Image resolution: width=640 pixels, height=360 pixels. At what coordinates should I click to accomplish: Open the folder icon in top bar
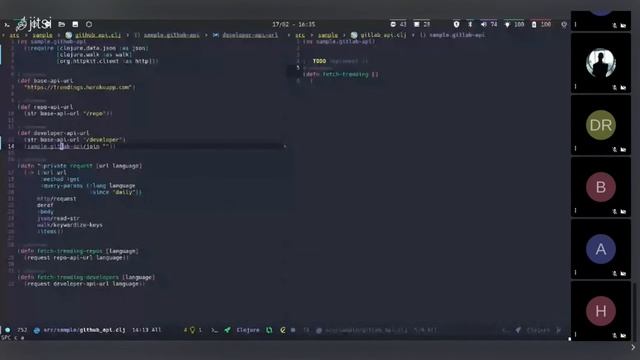(x=62, y=24)
